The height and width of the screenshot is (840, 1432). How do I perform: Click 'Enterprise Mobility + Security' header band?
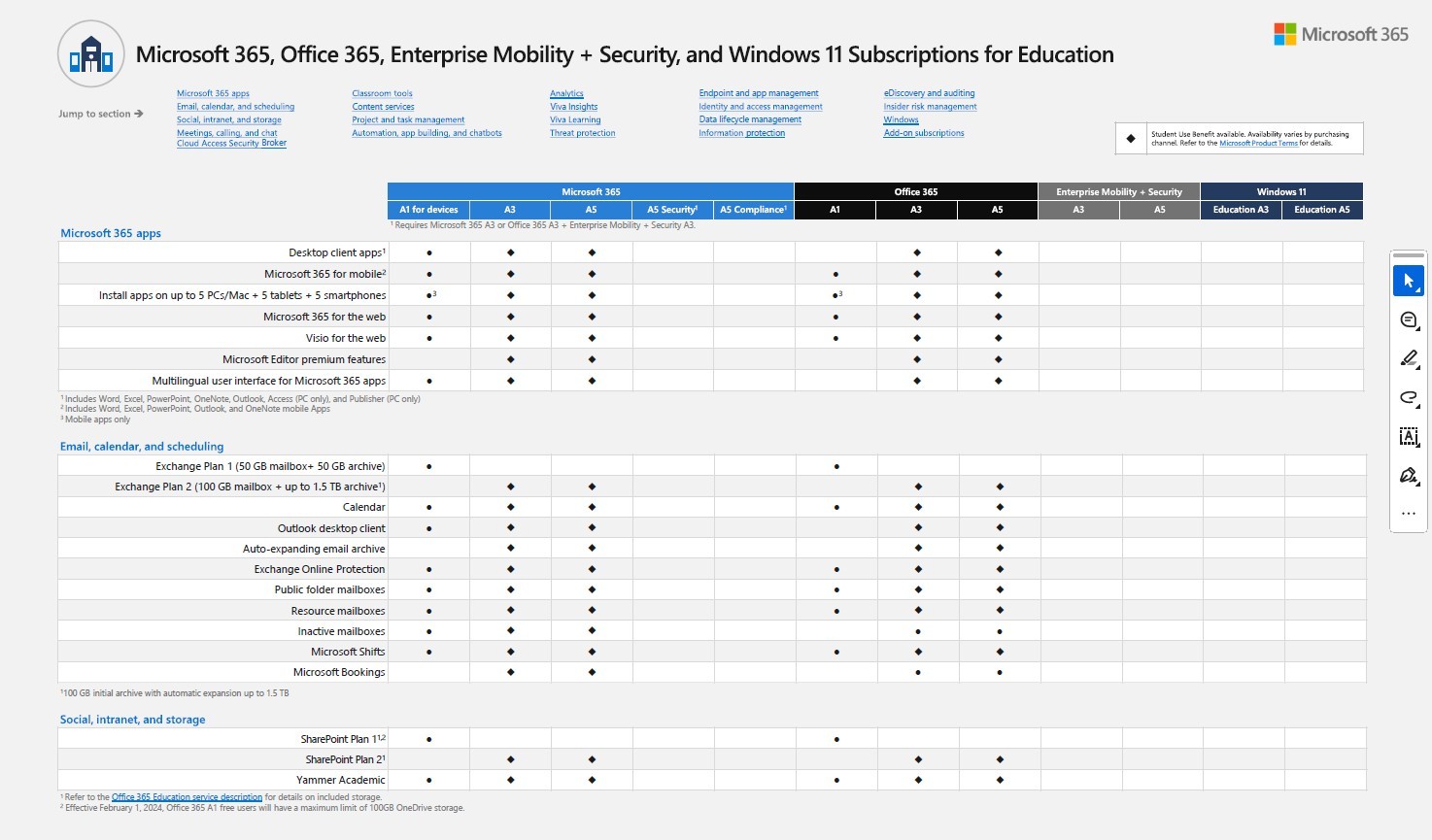1119,191
